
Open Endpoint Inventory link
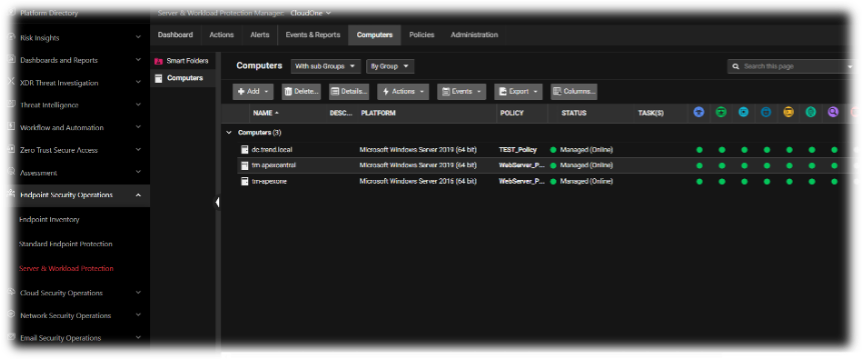click(49, 220)
